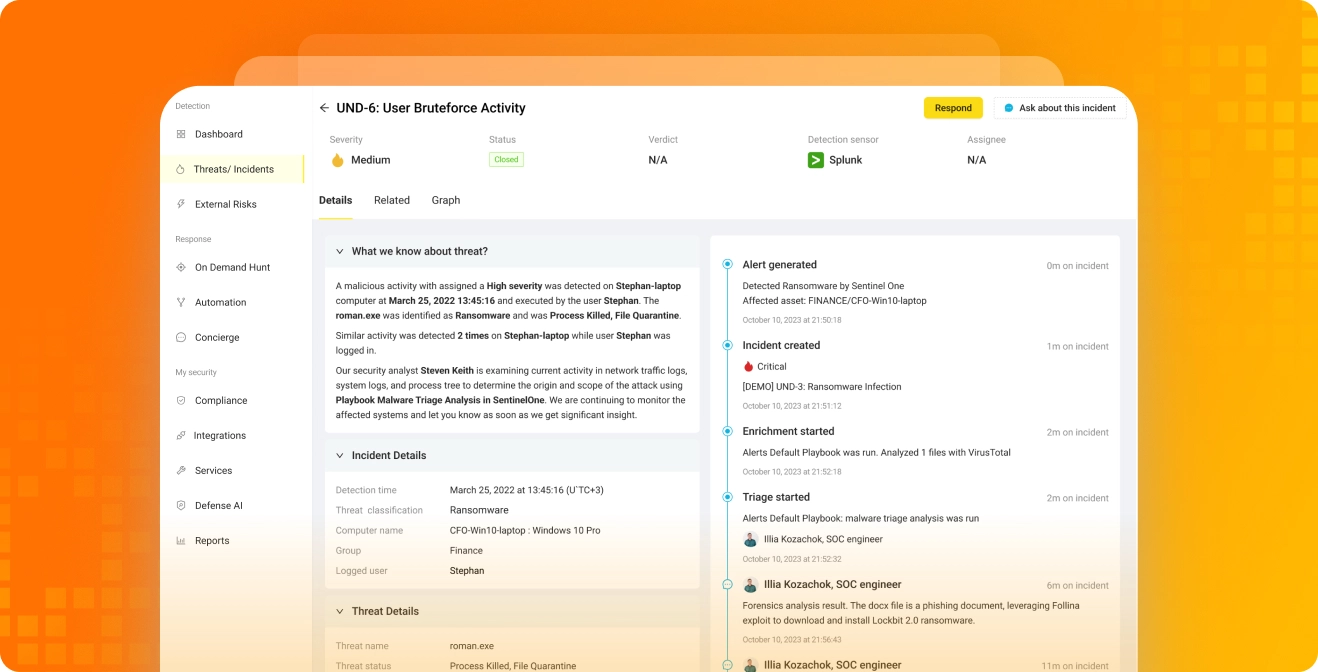Viewport: 1318px width, 672px height.
Task: Click the incident title 'UND-6: User Bruteforce Activity'
Action: click(431, 108)
